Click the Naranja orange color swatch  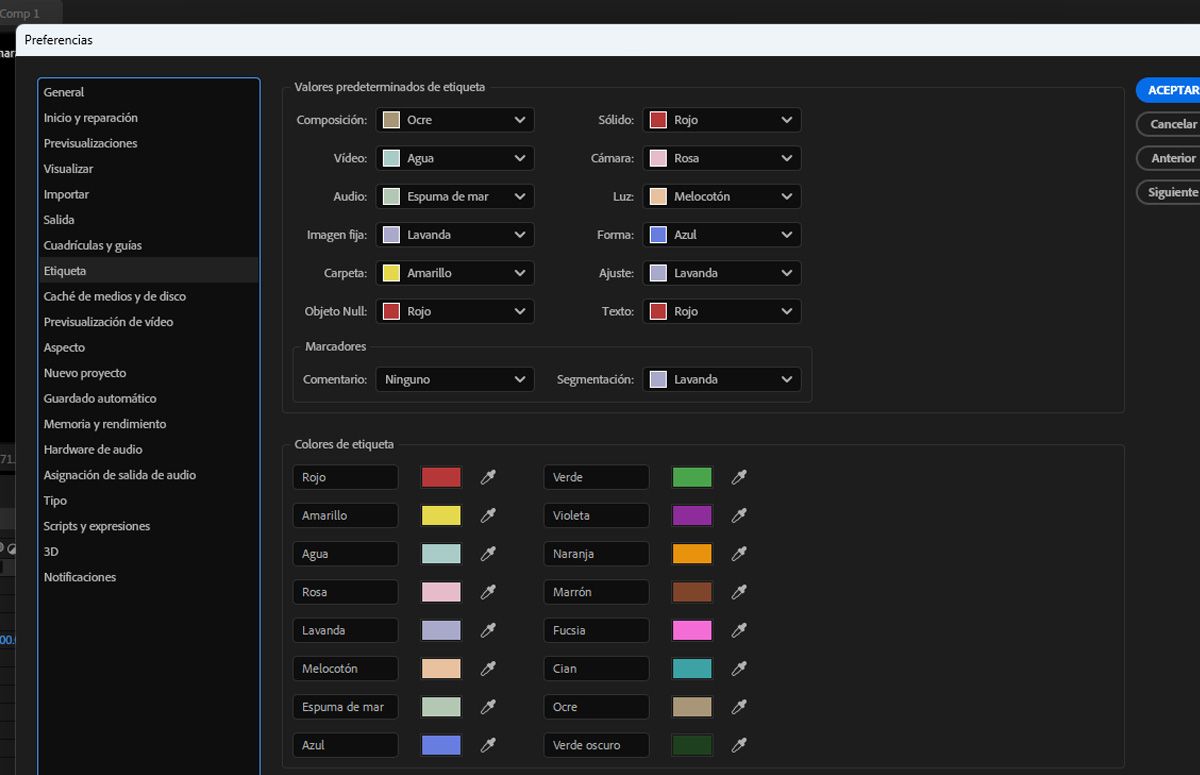pos(692,554)
